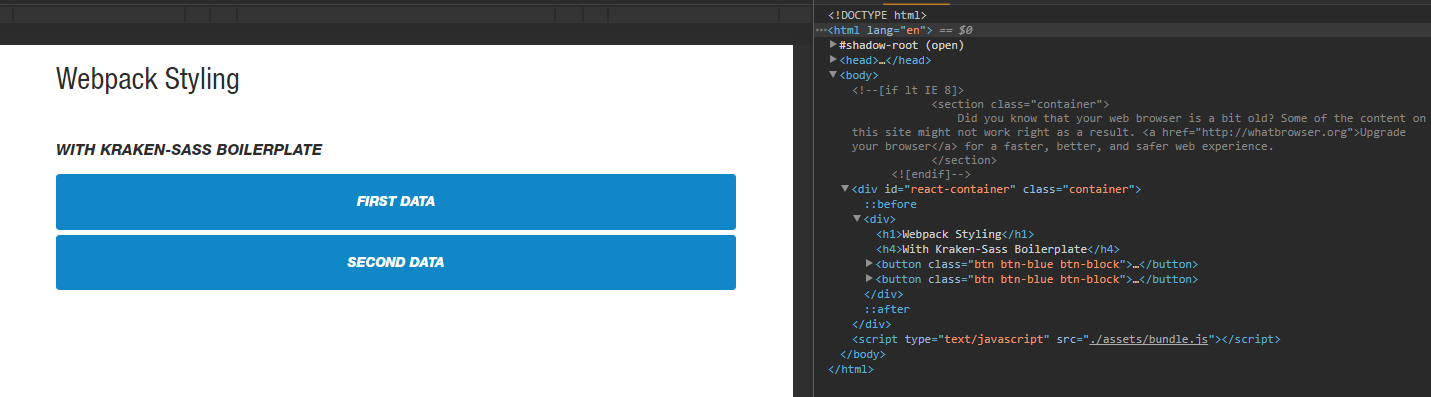The height and width of the screenshot is (397, 1431).
Task: Expand the second btn-blue button node
Action: (x=870, y=278)
